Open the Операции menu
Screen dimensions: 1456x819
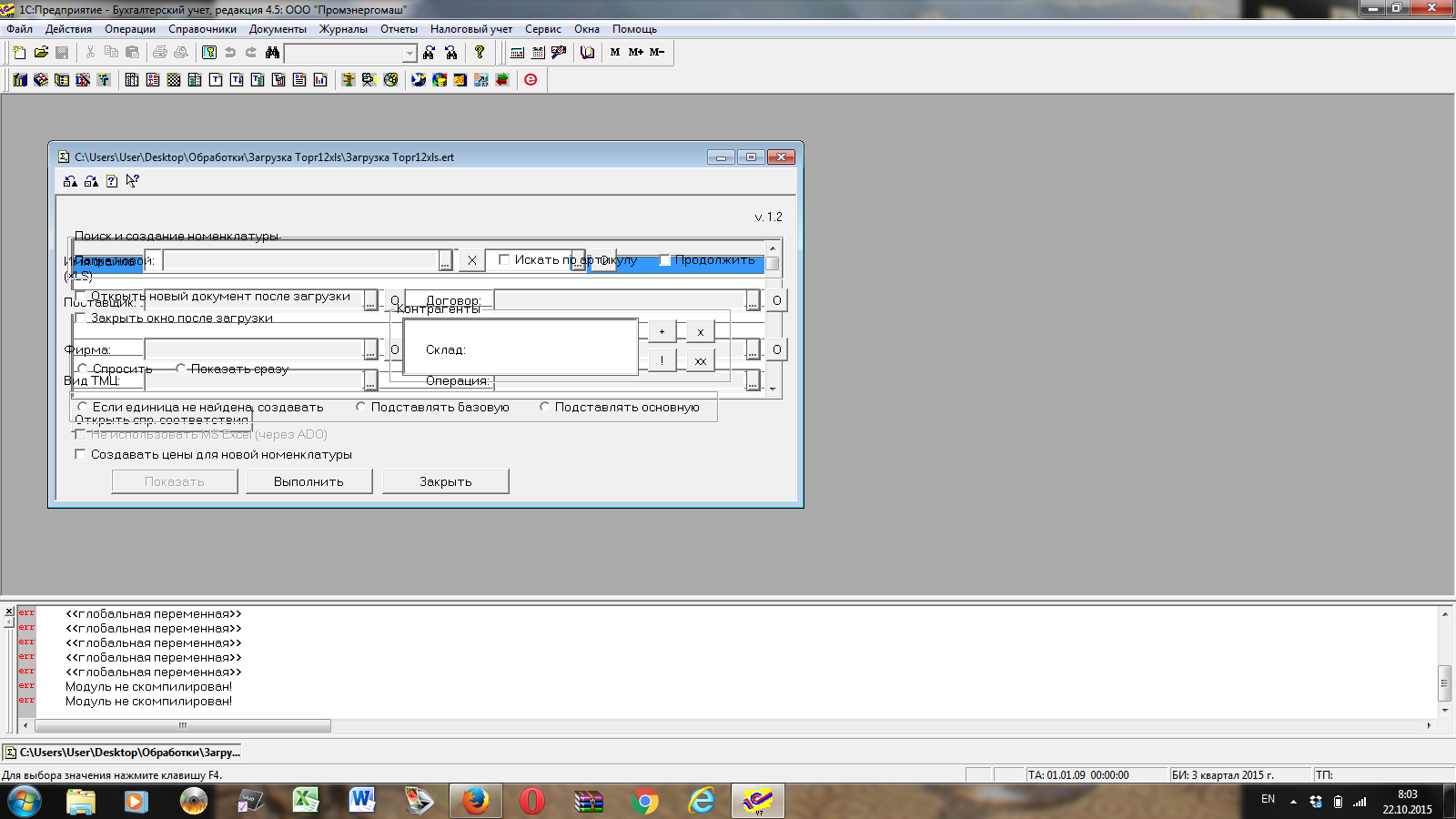coord(130,29)
